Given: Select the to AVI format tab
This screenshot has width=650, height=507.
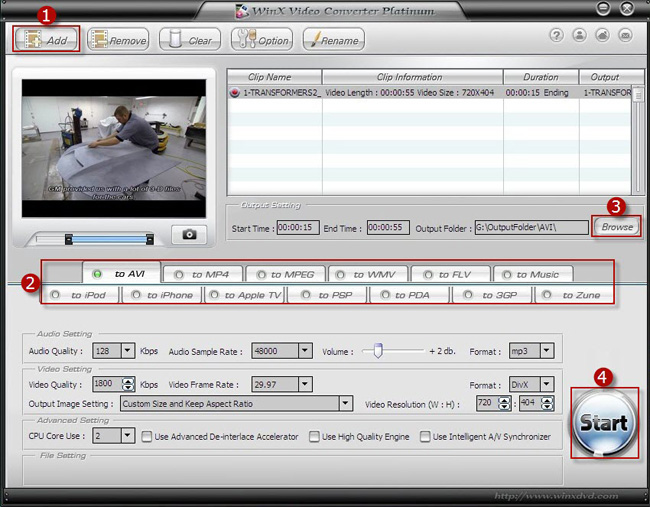Looking at the screenshot, I should (121, 273).
